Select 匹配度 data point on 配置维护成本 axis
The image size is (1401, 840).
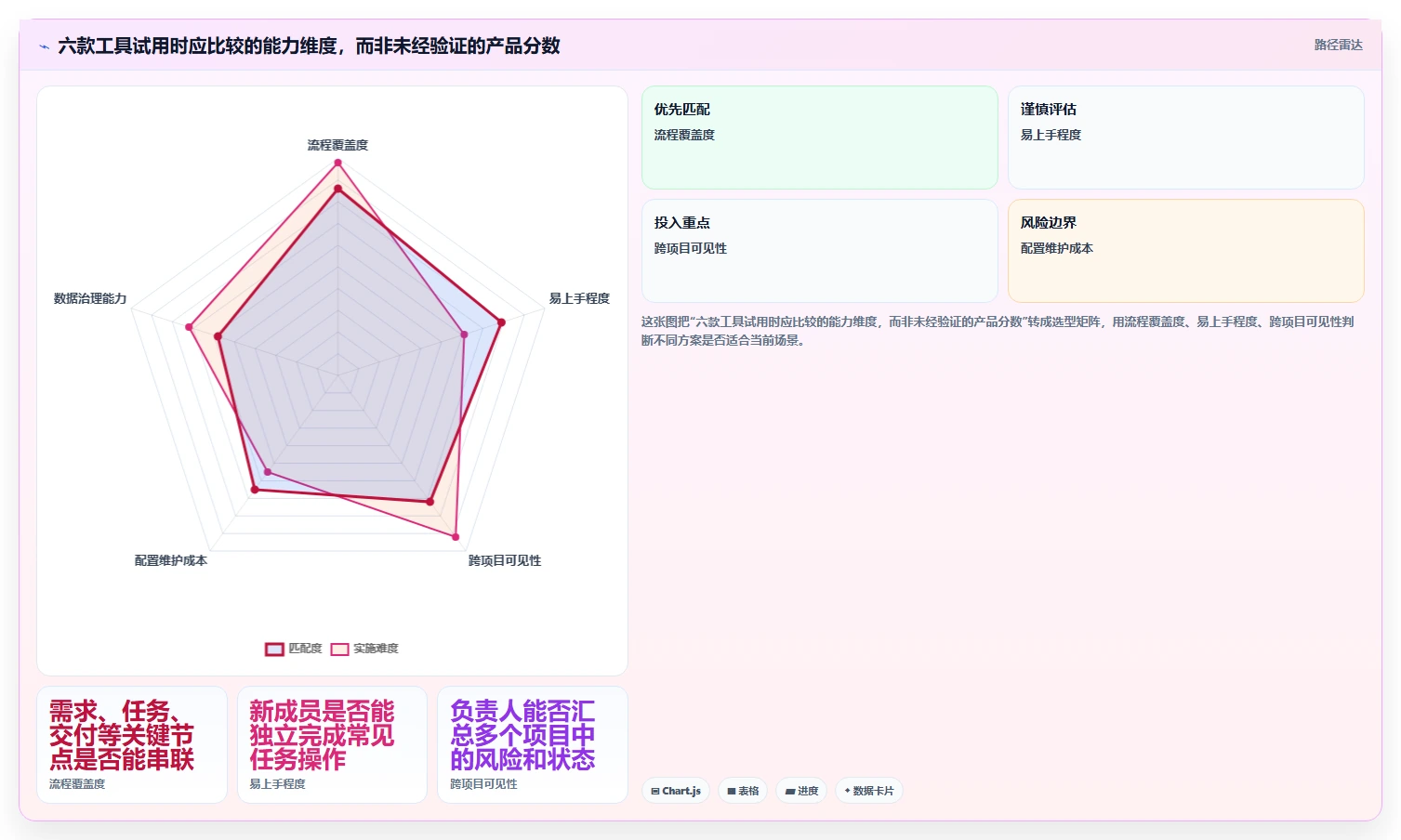(254, 490)
